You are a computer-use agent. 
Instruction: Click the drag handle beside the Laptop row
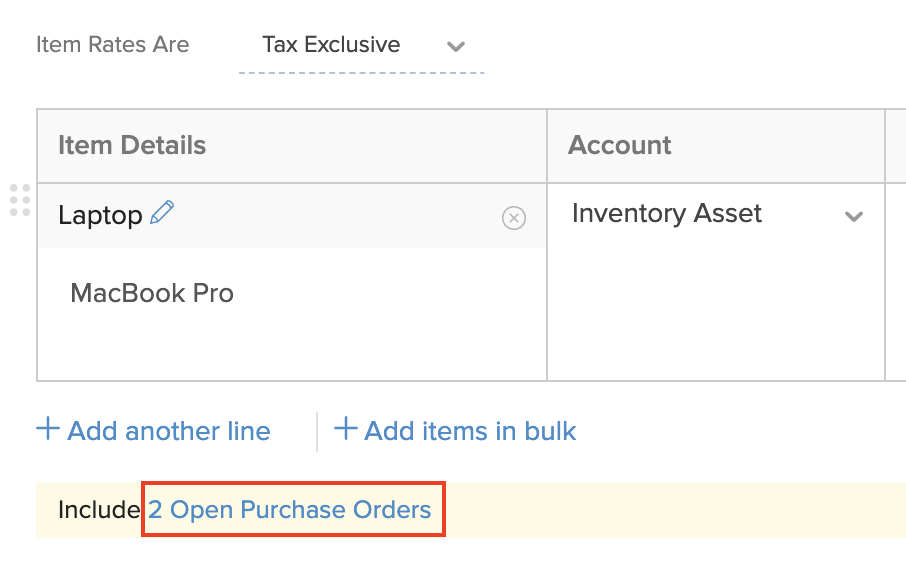click(x=18, y=201)
